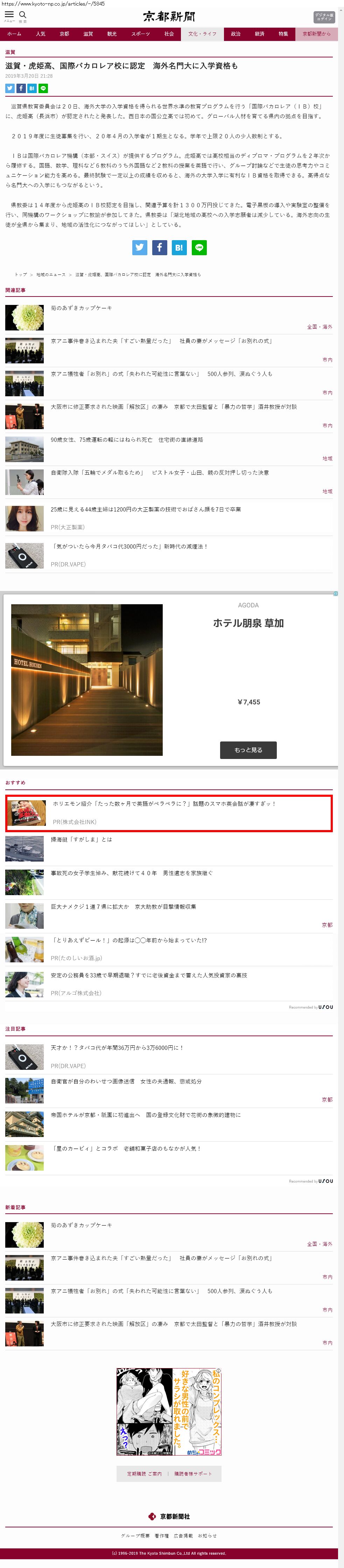Click 著作権 footer link
Image resolution: width=344 pixels, height=1568 pixels.
(x=161, y=1536)
